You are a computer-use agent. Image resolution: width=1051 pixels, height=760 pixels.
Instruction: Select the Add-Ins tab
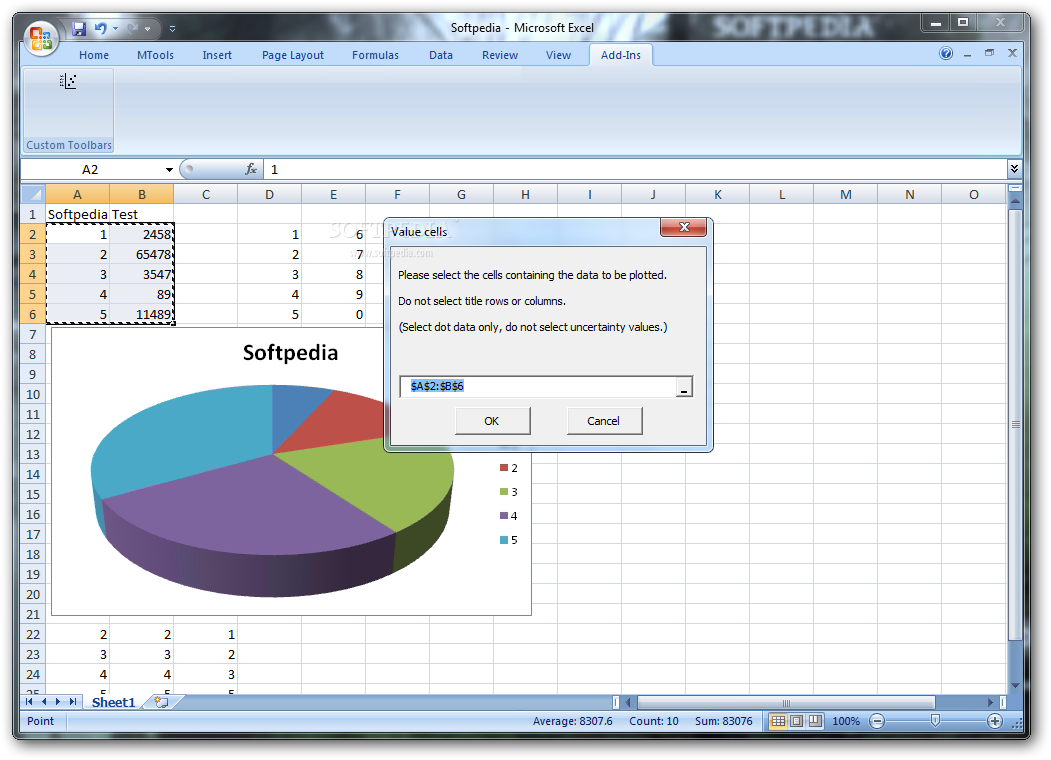click(x=621, y=55)
